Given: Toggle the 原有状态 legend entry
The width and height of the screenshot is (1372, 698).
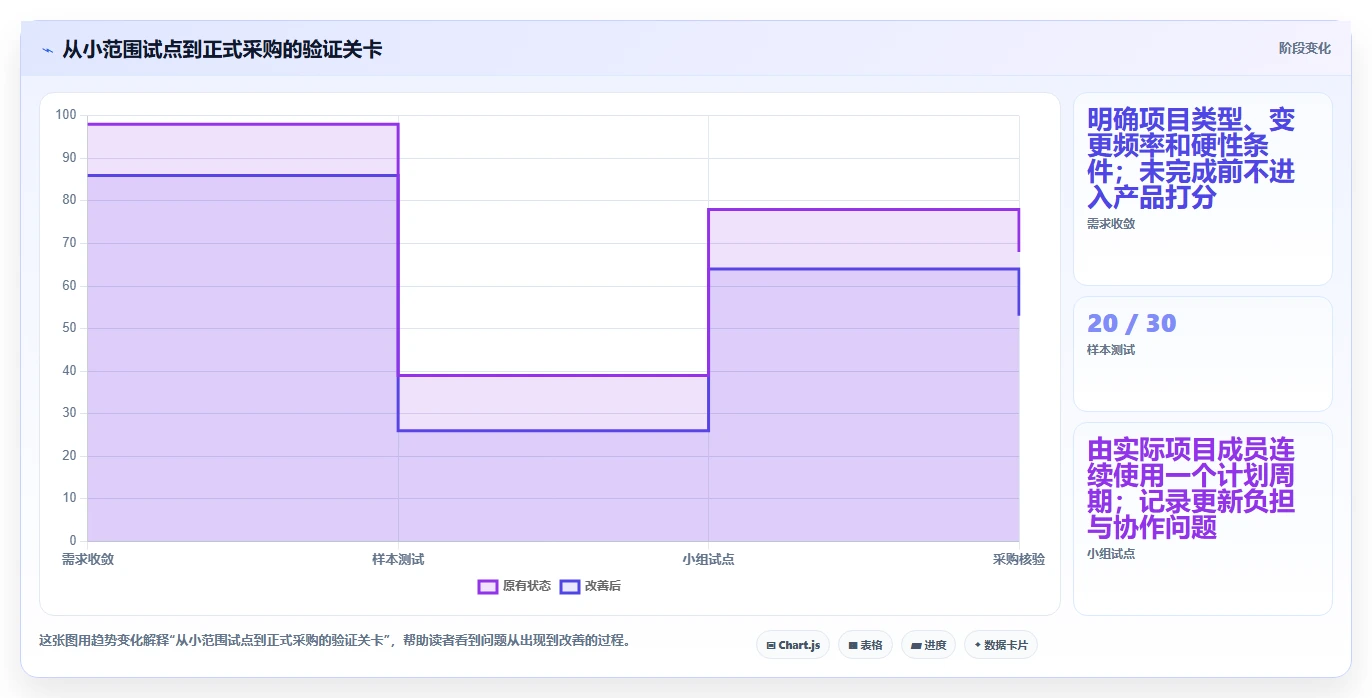Looking at the screenshot, I should coord(514,586).
